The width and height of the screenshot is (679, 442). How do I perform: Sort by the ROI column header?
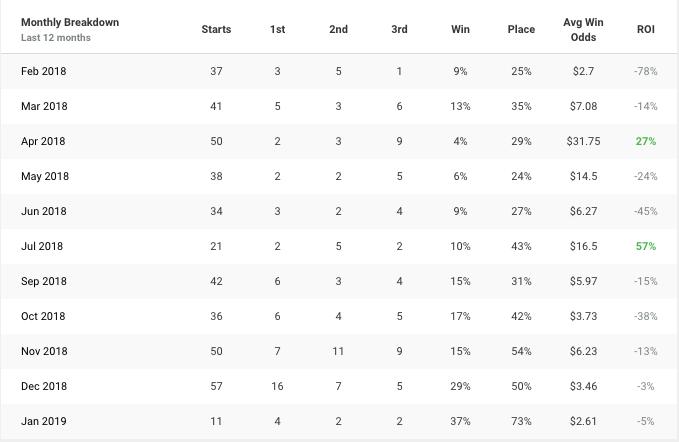[646, 29]
